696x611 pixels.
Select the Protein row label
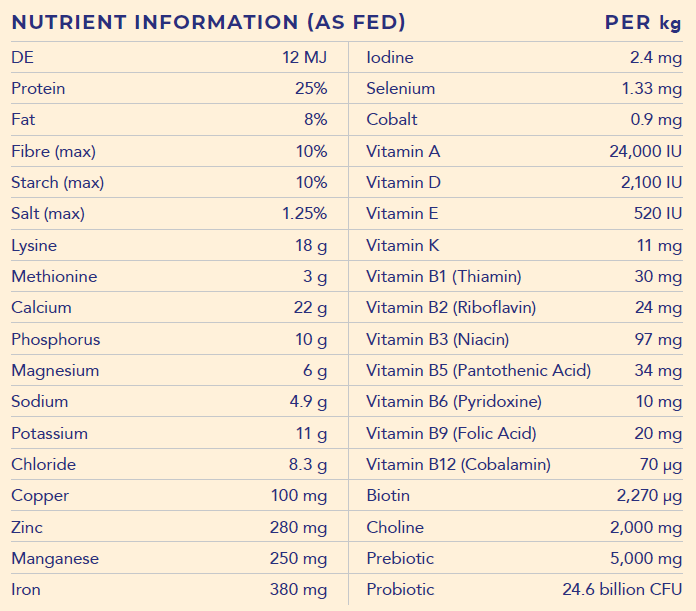[38, 89]
